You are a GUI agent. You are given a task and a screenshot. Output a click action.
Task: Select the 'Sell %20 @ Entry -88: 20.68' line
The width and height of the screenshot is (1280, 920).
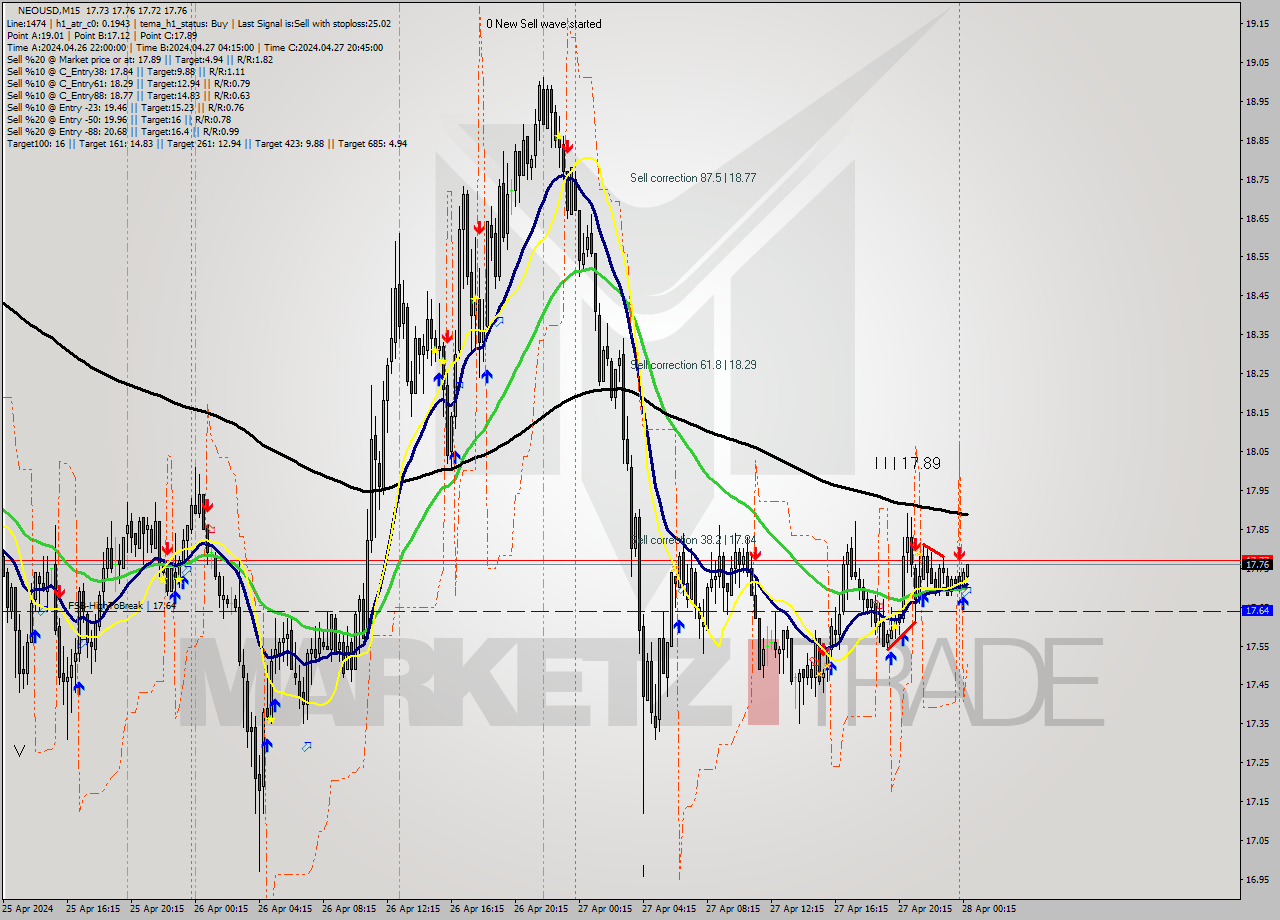point(123,131)
